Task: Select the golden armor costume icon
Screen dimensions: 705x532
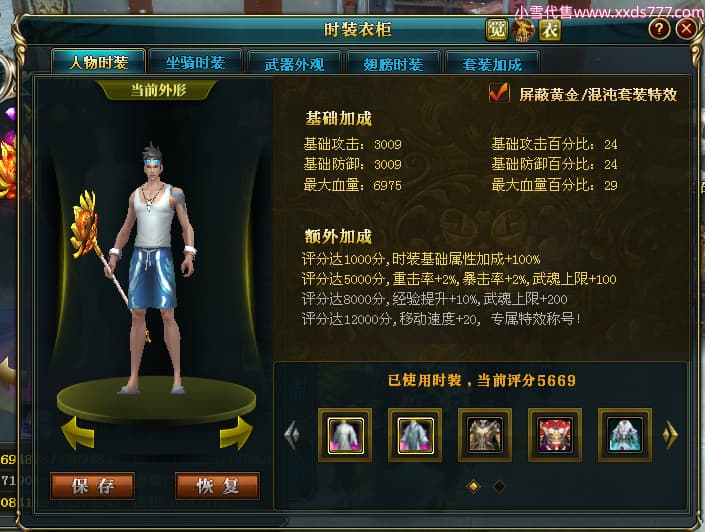Action: [x=485, y=435]
